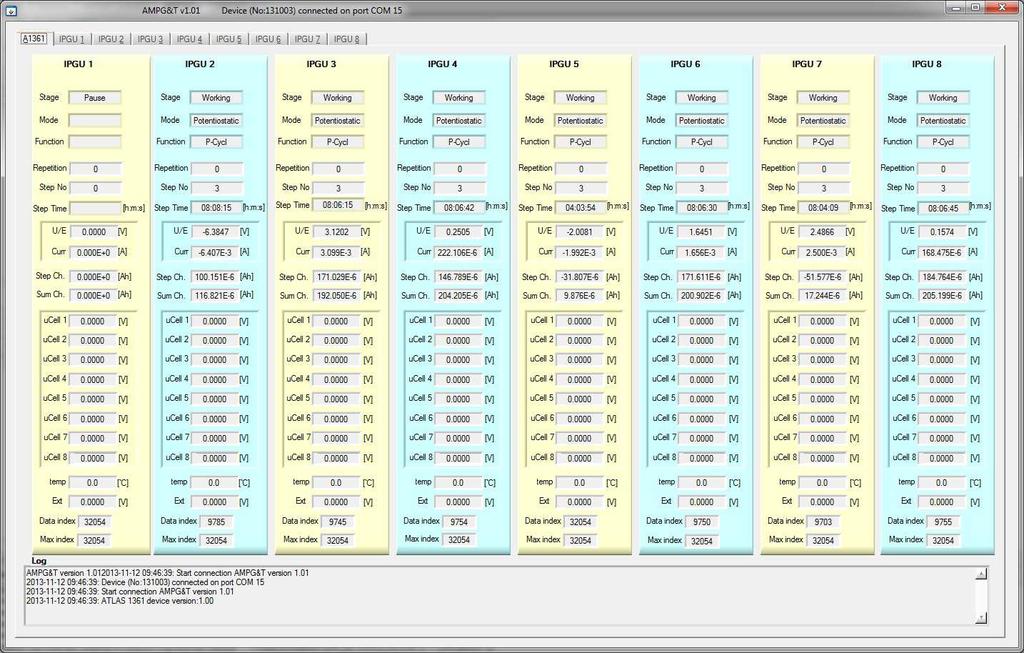Image resolution: width=1024 pixels, height=653 pixels.
Task: Click IPGU 6 U/E value 1.6451
Action: click(x=701, y=232)
